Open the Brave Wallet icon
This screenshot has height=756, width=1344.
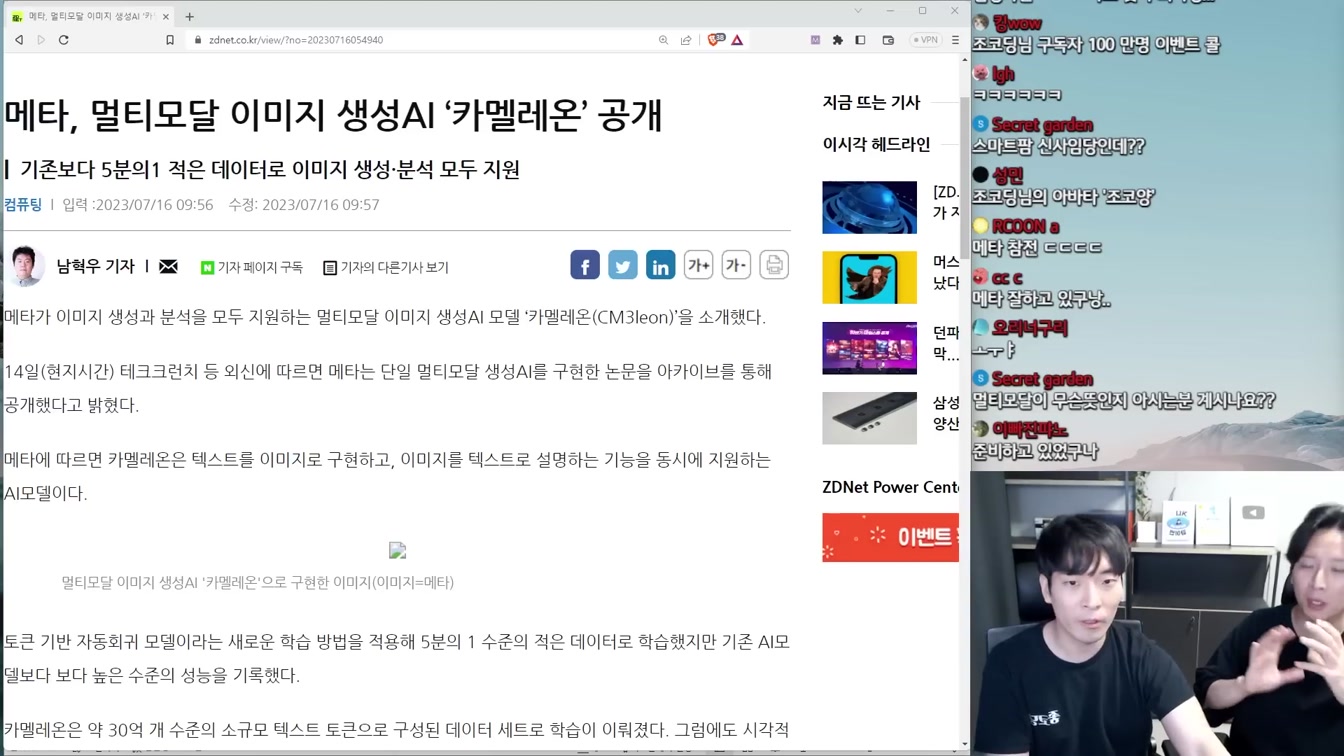(x=888, y=40)
